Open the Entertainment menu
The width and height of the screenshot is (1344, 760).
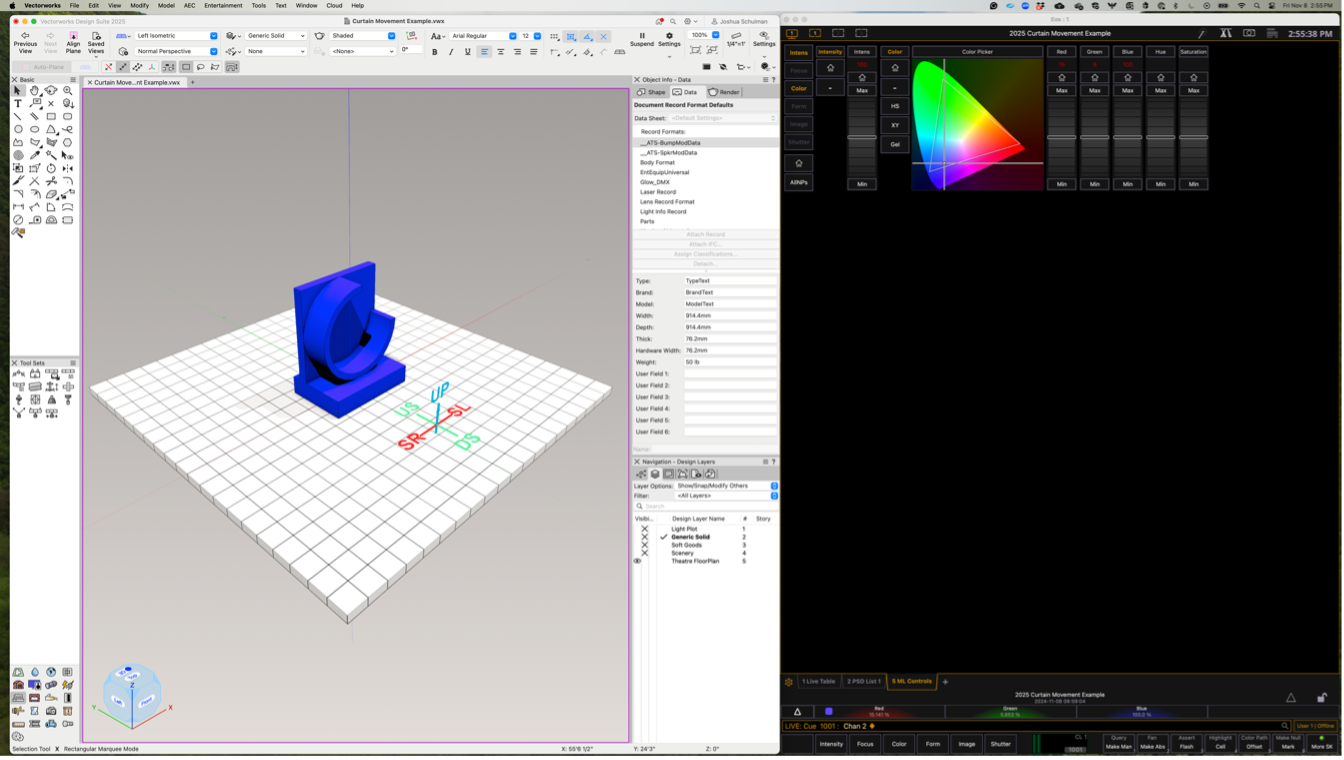pyautogui.click(x=223, y=5)
